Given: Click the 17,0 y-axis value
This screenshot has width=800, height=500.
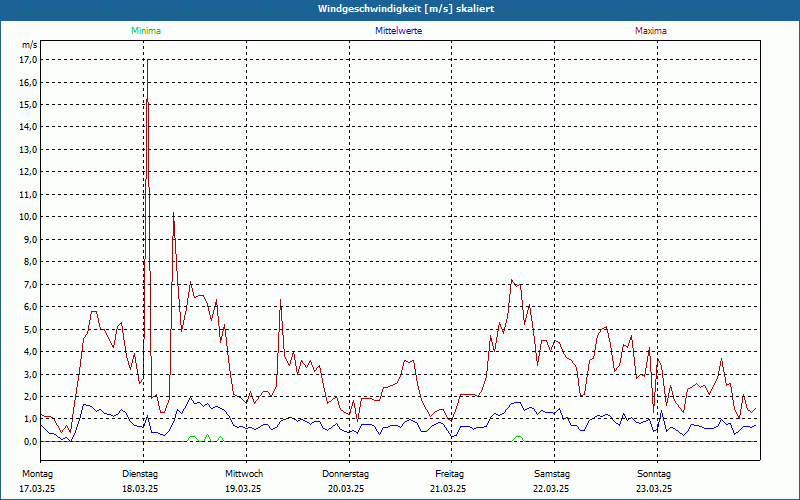Looking at the screenshot, I should 29,60.
